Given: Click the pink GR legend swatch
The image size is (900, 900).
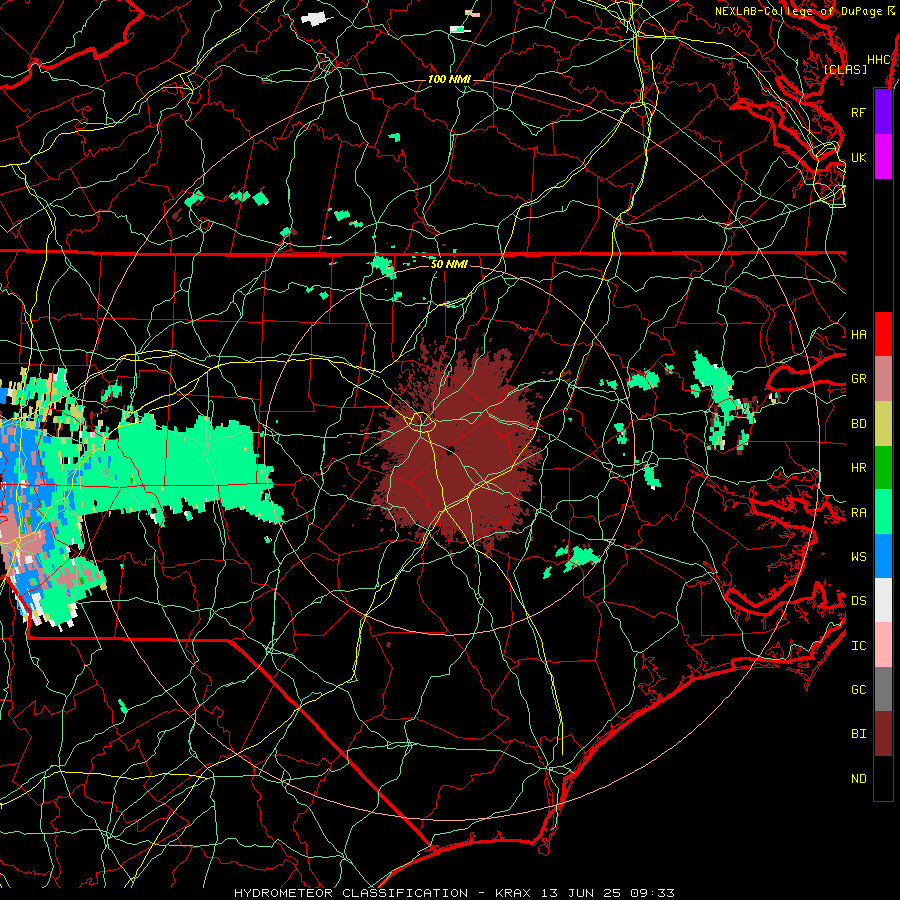Looking at the screenshot, I should coord(883,379).
